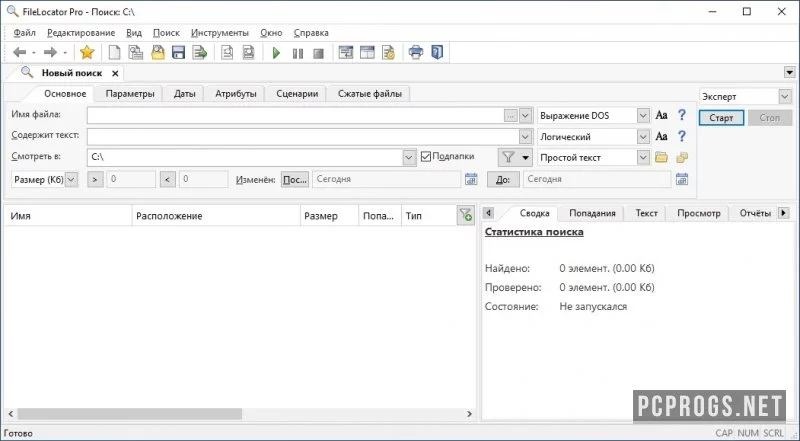Image resolution: width=800 pixels, height=441 pixels.
Task: Click the Старт button
Action: (721, 118)
